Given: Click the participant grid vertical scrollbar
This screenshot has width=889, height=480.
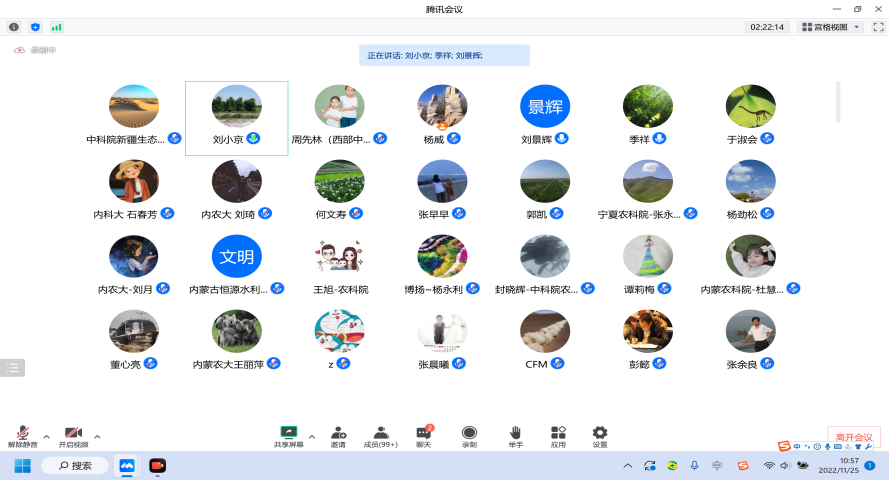Looking at the screenshot, I should pyautogui.click(x=838, y=100).
